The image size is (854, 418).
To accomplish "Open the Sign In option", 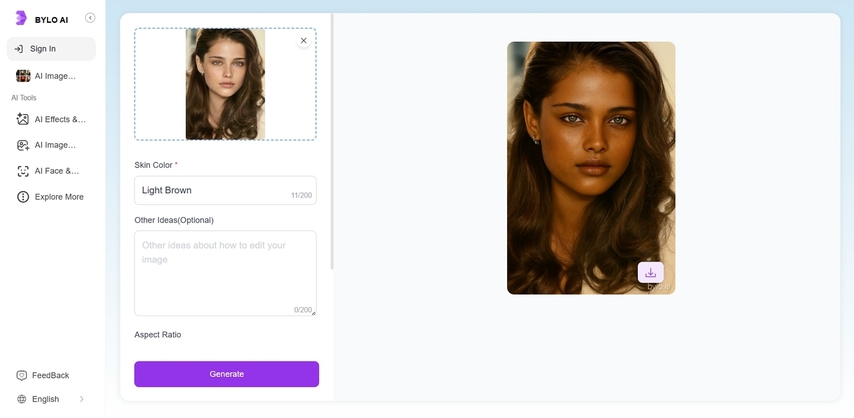I will [50, 48].
